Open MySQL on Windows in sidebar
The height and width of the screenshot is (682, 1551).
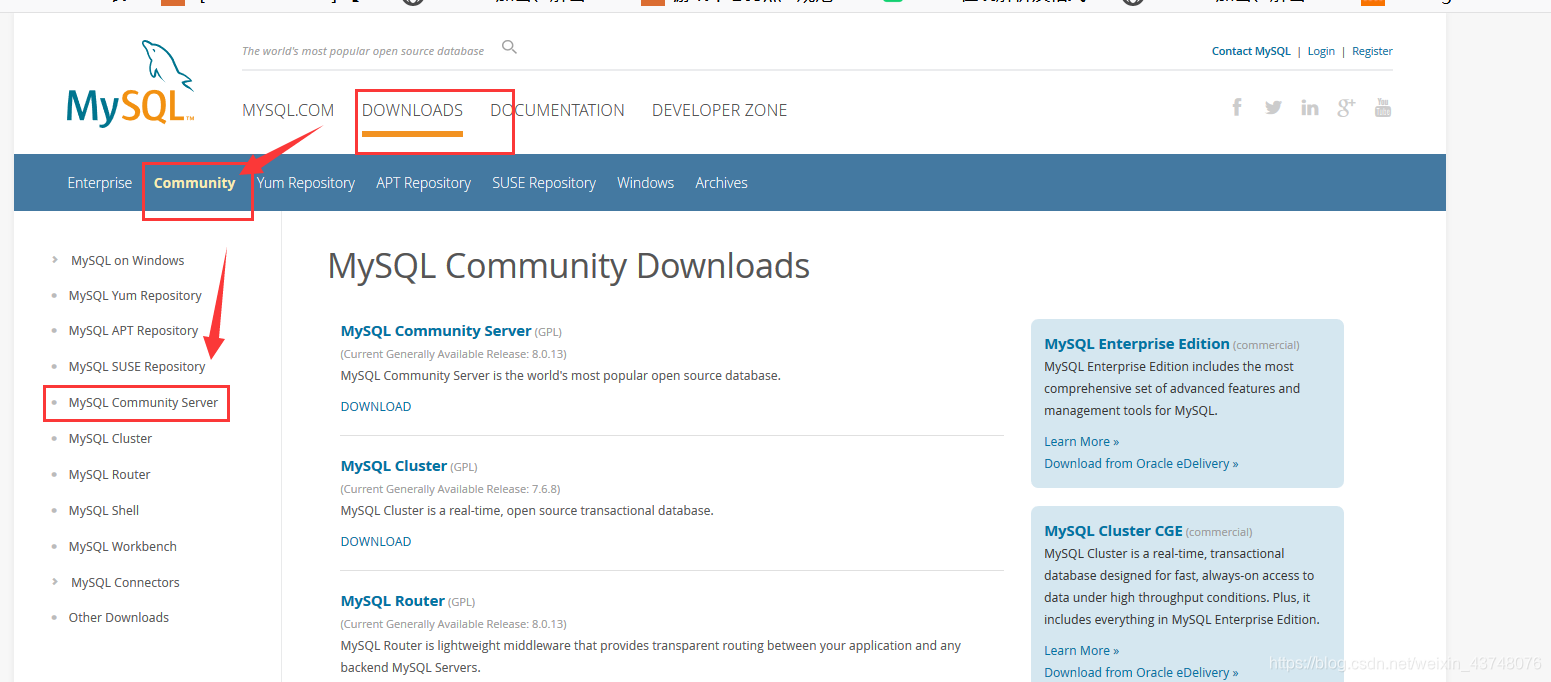[128, 260]
